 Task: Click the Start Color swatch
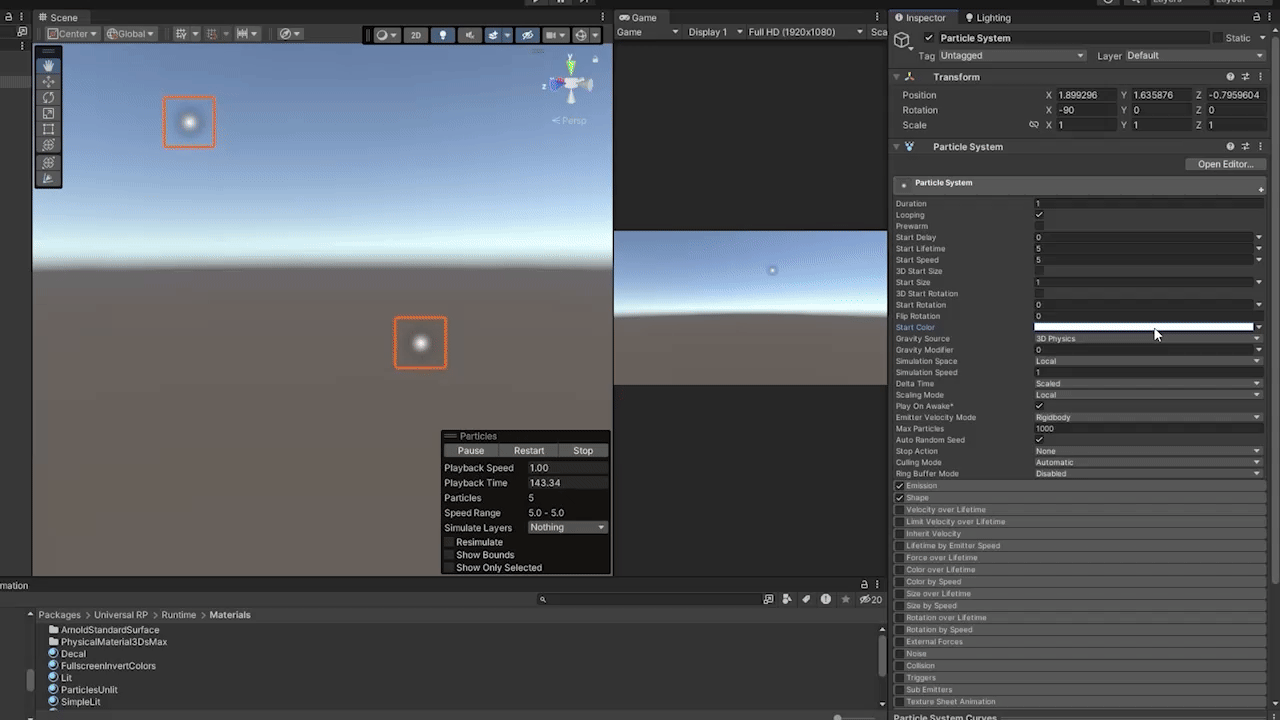[1142, 327]
